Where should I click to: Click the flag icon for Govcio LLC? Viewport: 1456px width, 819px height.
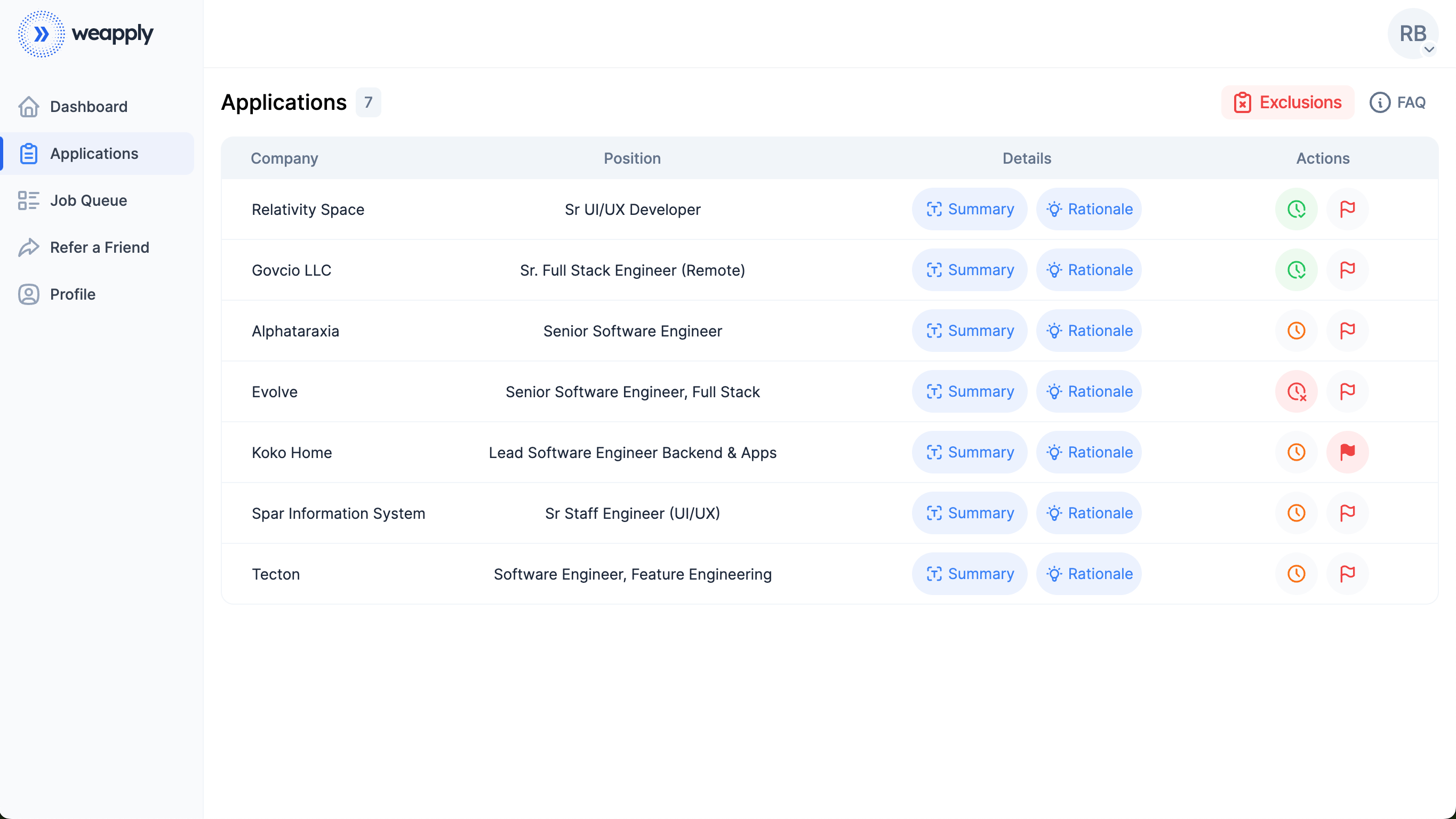click(1347, 270)
